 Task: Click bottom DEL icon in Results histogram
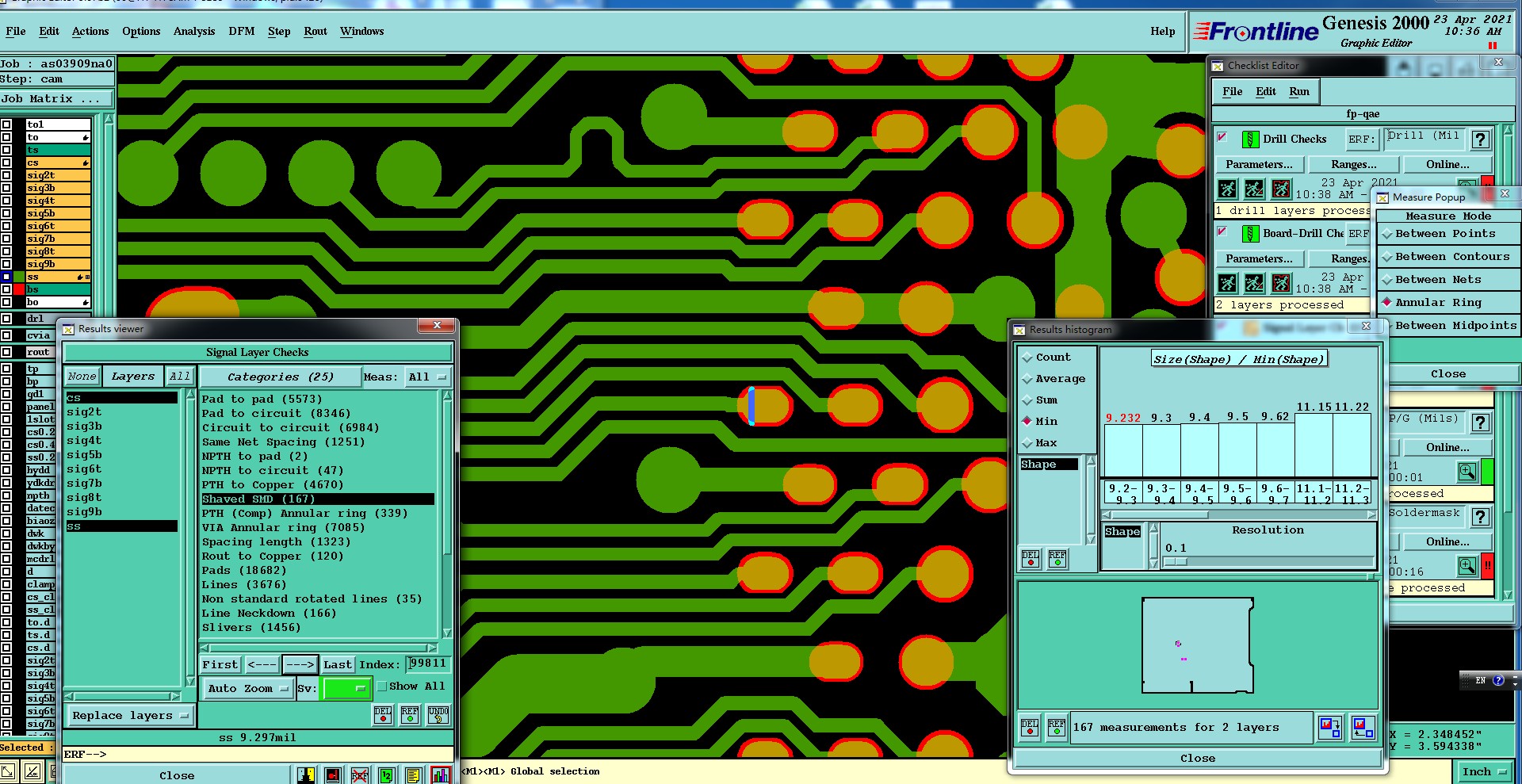pos(1030,727)
